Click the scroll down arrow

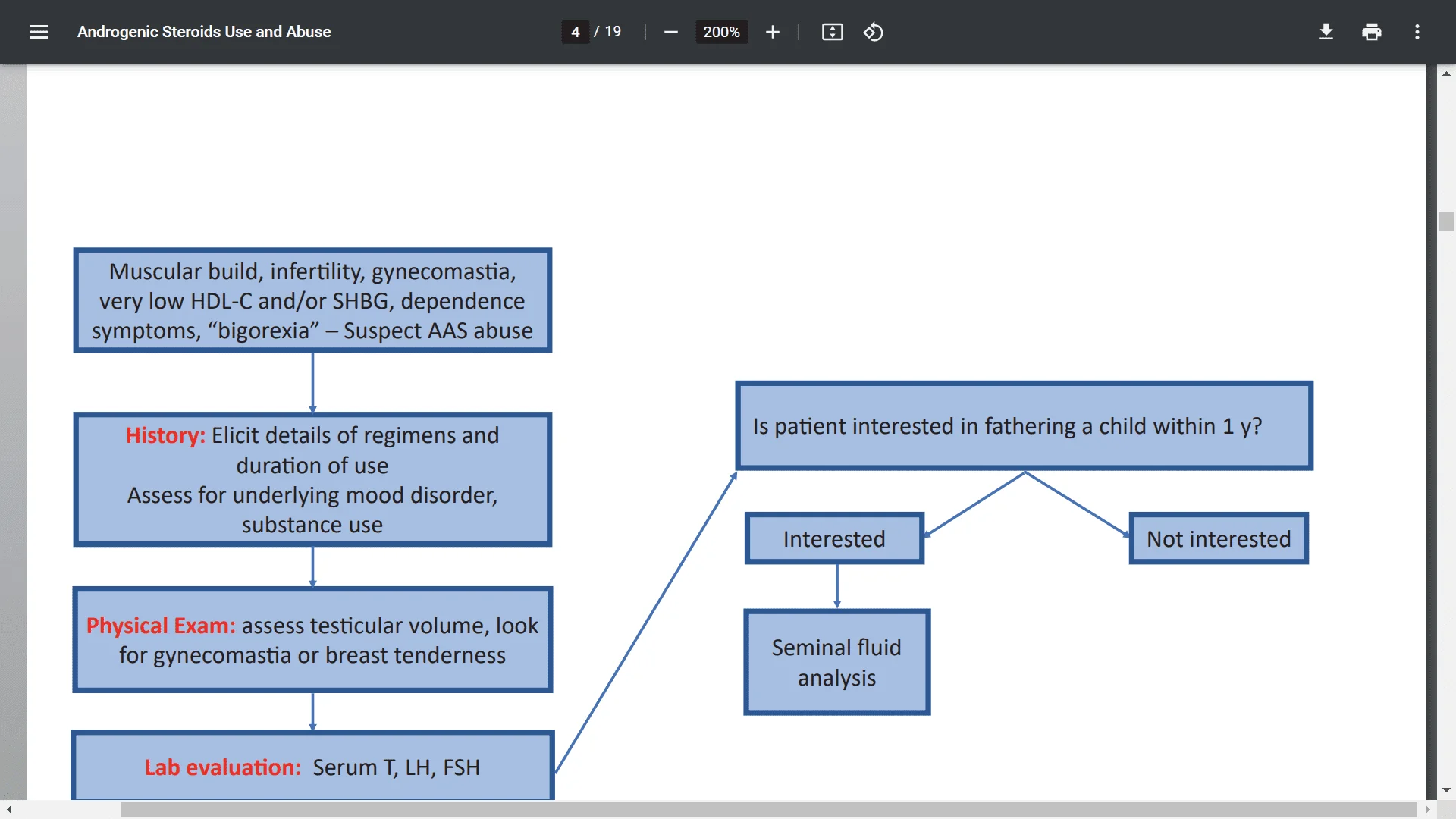(x=1446, y=790)
